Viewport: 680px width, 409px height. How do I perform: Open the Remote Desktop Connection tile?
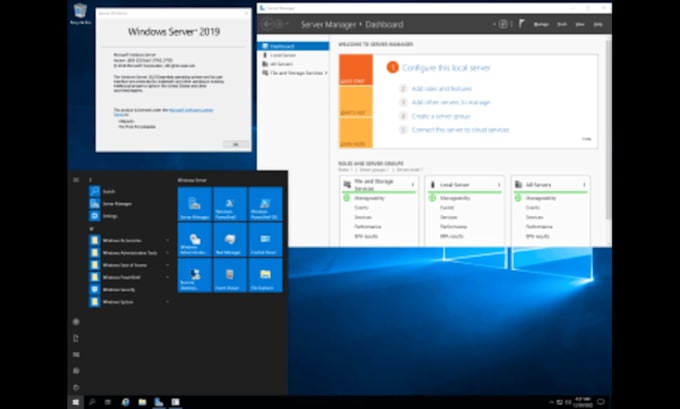pyautogui.click(x=195, y=275)
